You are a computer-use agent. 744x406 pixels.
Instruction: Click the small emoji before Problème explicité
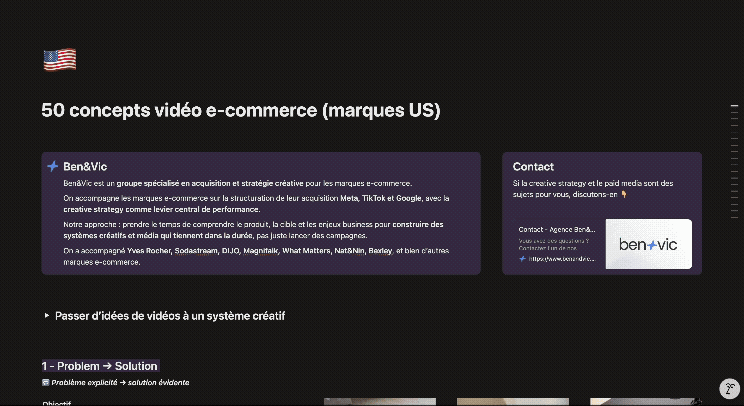click(x=46, y=382)
